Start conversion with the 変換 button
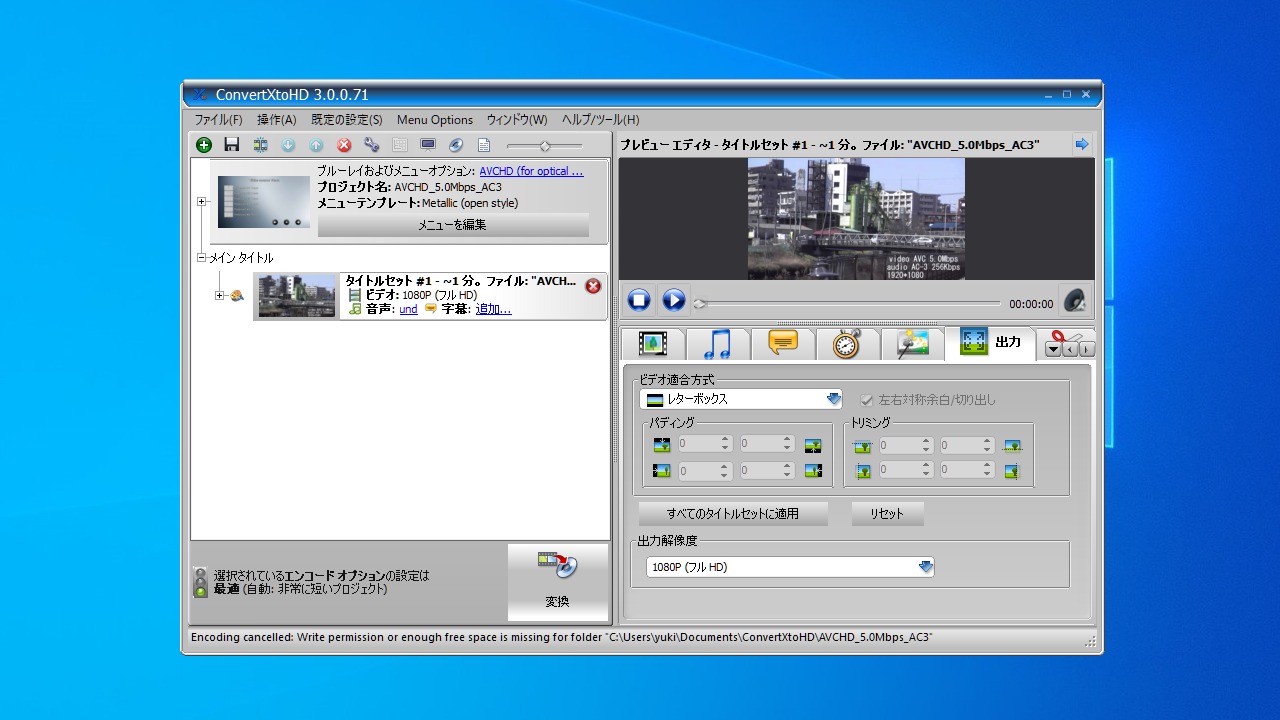The width and height of the screenshot is (1280, 720). [557, 582]
